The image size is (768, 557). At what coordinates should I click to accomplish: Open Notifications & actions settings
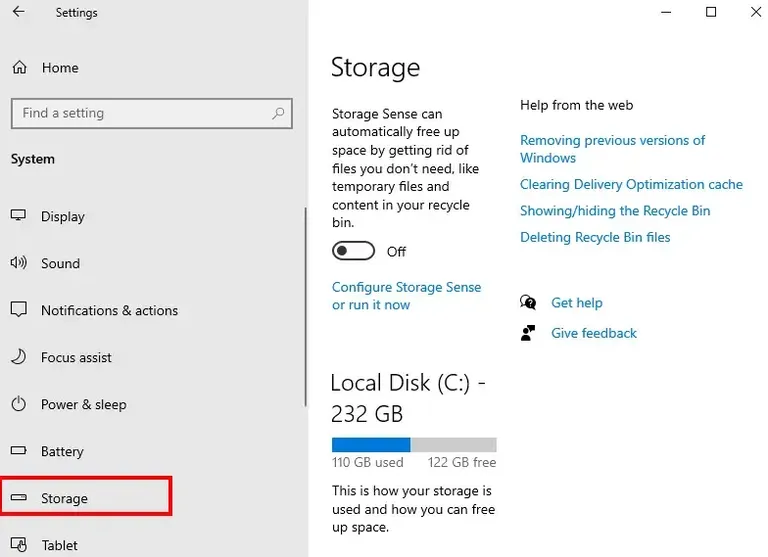tap(109, 310)
